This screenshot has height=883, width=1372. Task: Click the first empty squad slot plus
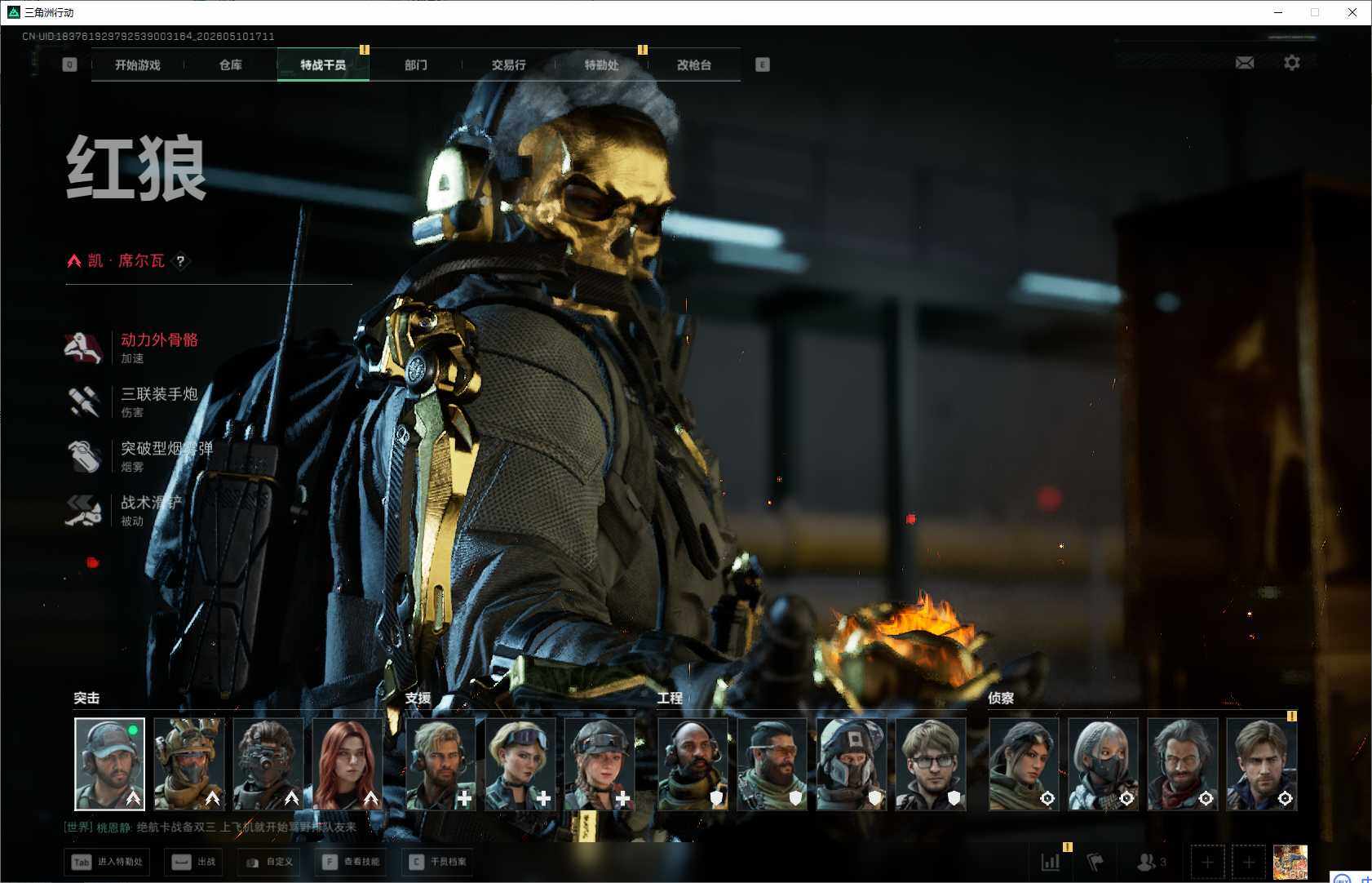pos(1207,862)
